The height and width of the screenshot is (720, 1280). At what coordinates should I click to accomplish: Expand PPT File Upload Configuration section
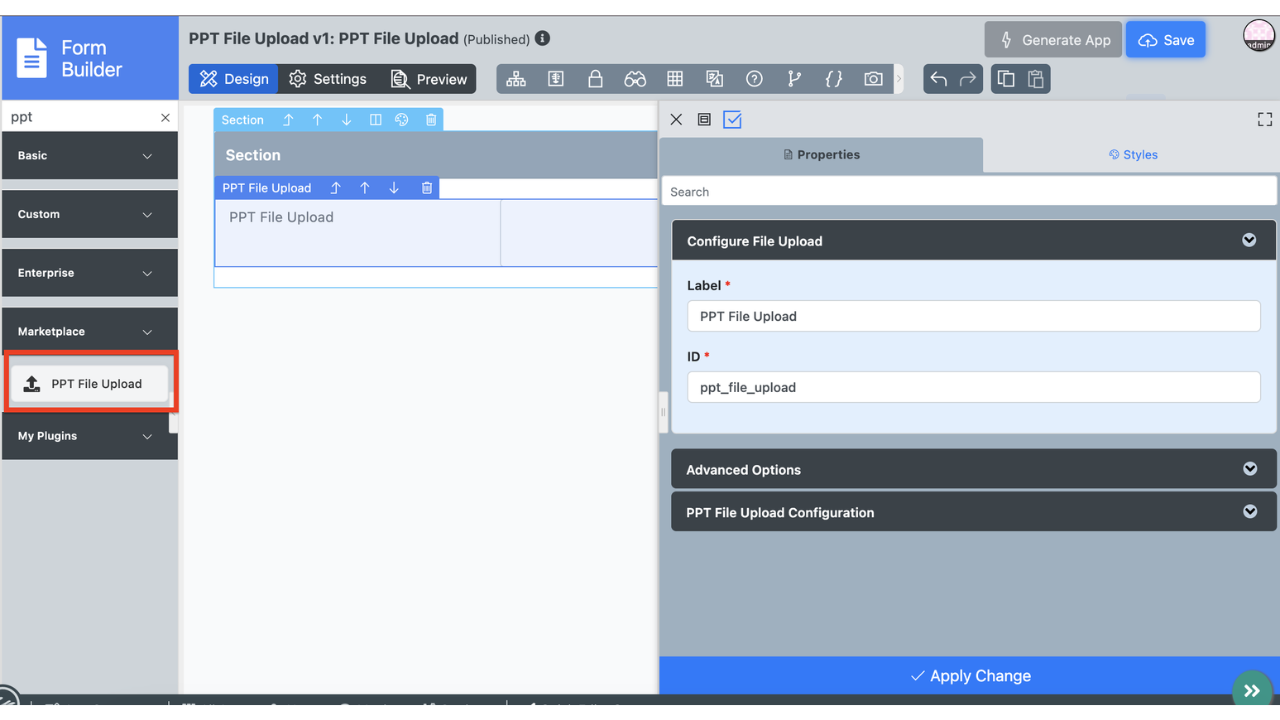point(973,512)
